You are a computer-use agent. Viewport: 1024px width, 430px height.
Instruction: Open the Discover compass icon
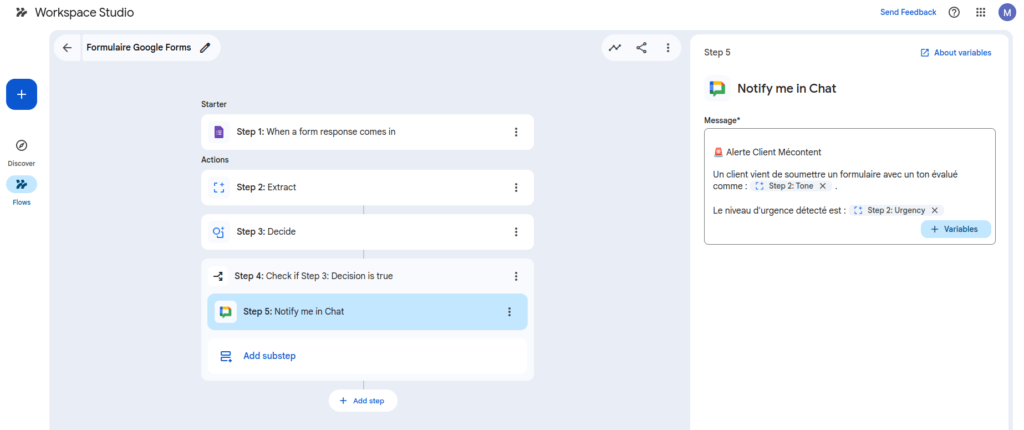pos(22,145)
